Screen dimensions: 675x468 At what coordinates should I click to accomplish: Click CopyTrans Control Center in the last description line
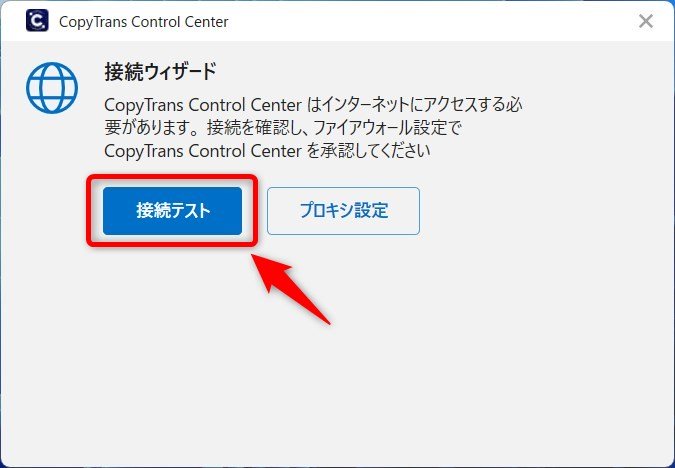point(203,151)
